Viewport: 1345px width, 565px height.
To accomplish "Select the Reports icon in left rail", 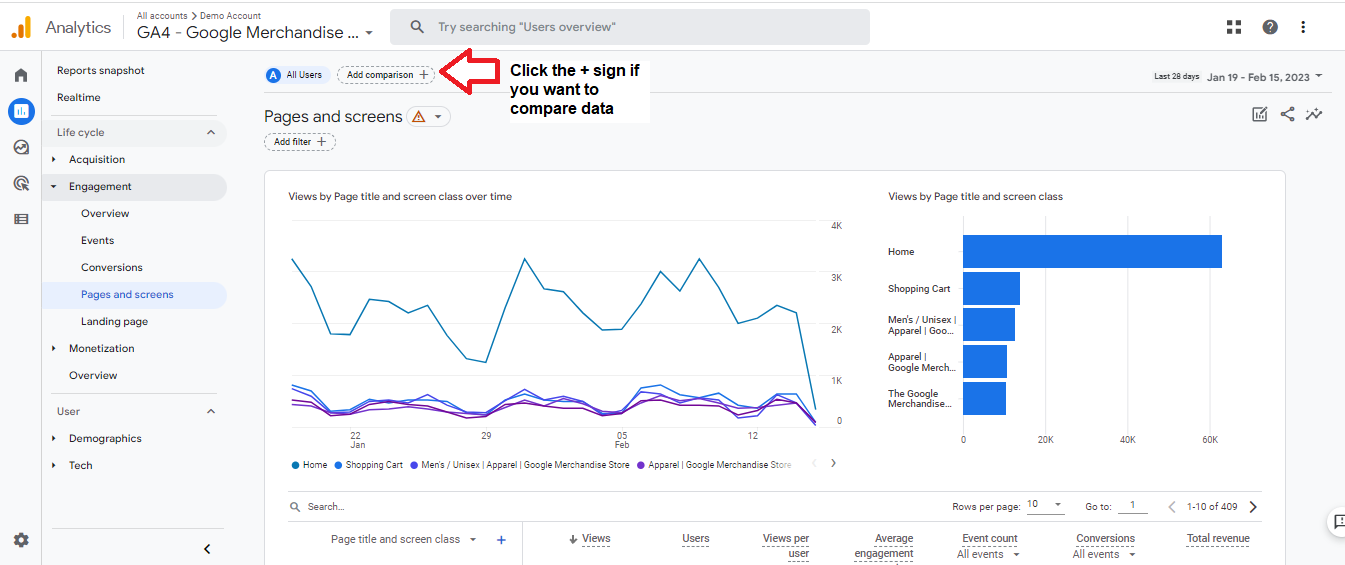I will coord(21,111).
